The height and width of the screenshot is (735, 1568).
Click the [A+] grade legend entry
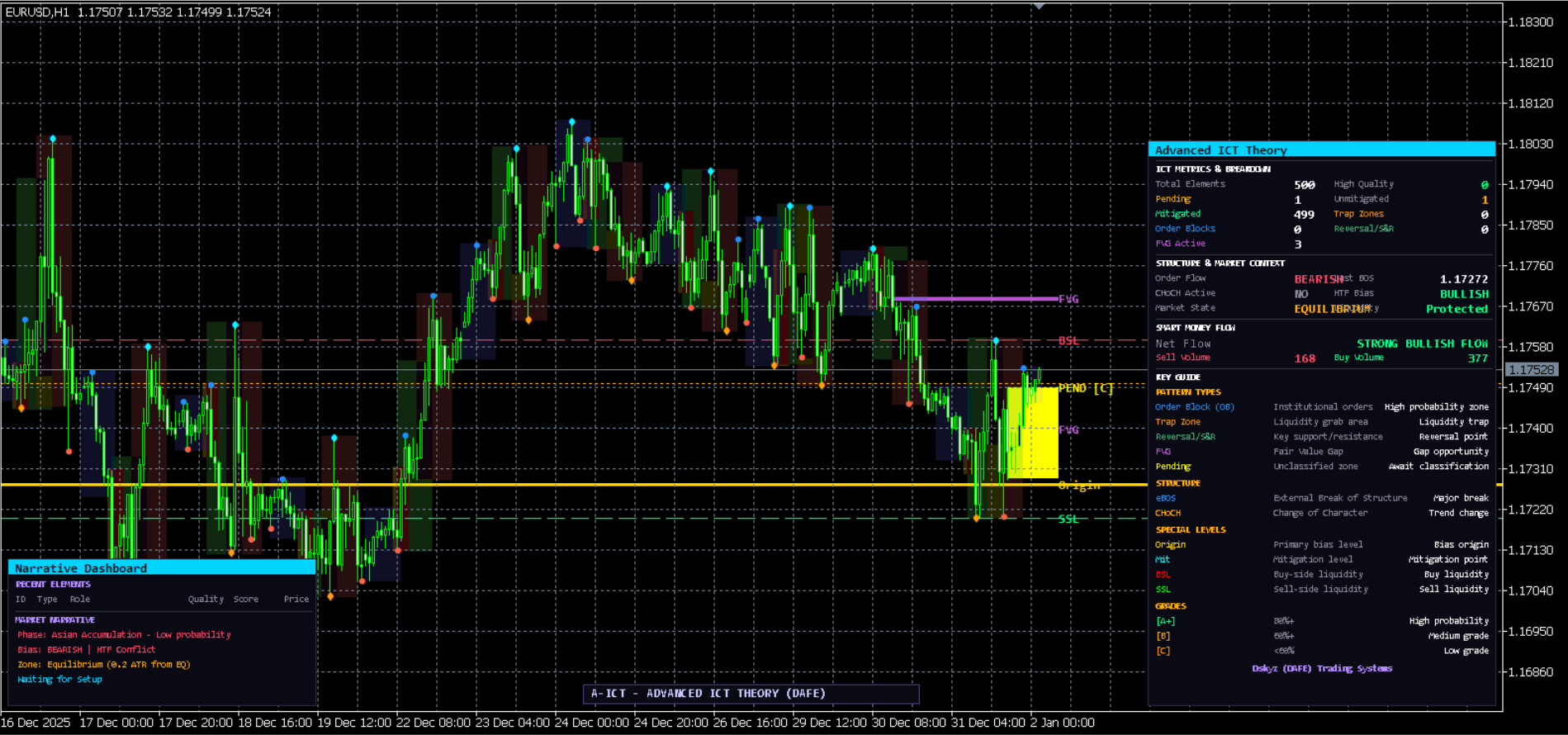pyautogui.click(x=1165, y=621)
